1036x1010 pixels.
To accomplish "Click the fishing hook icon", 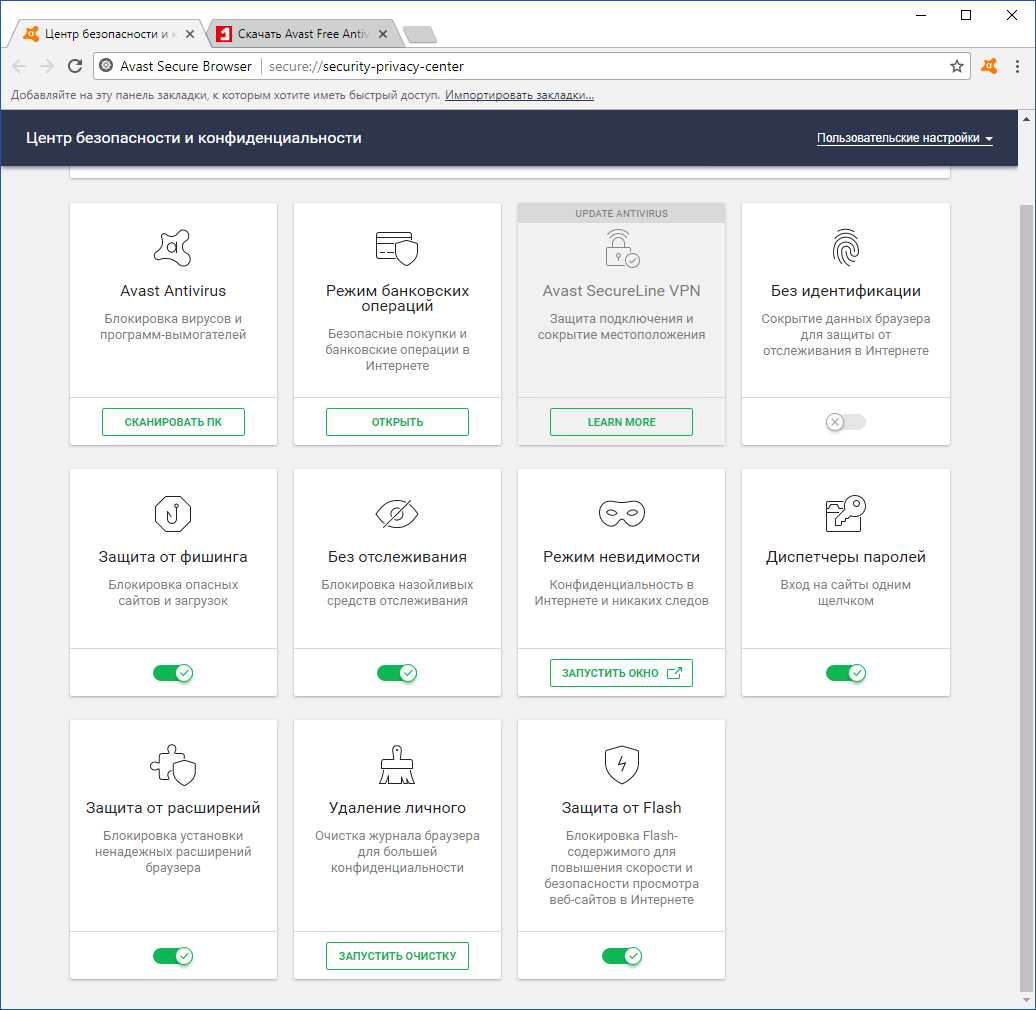I will click(172, 513).
